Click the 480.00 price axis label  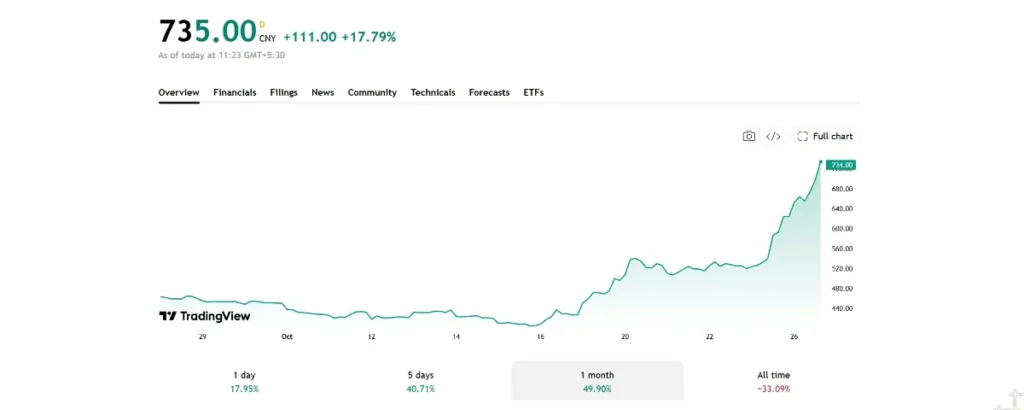tap(841, 289)
